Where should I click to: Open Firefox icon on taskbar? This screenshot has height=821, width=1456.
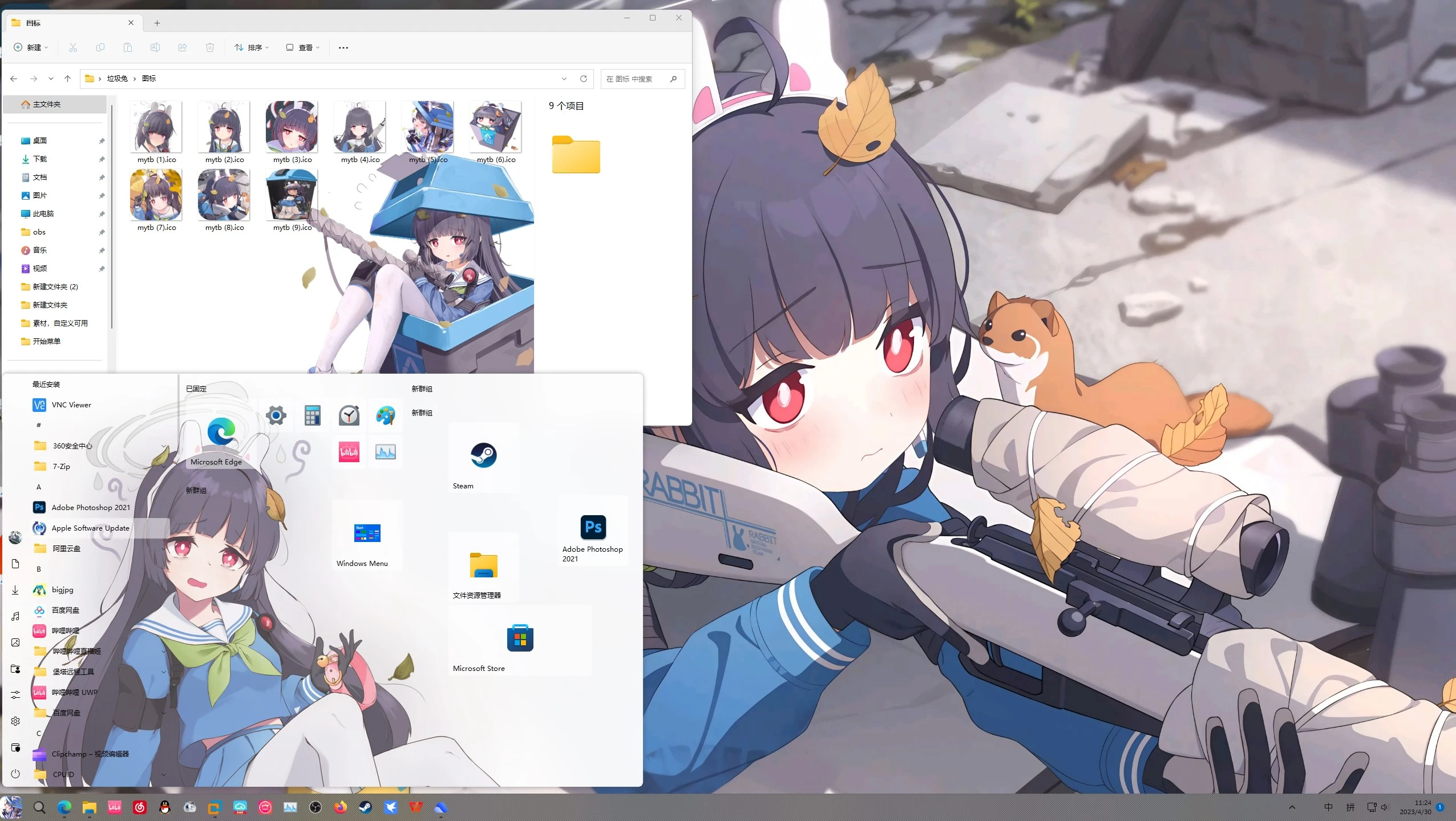[341, 807]
